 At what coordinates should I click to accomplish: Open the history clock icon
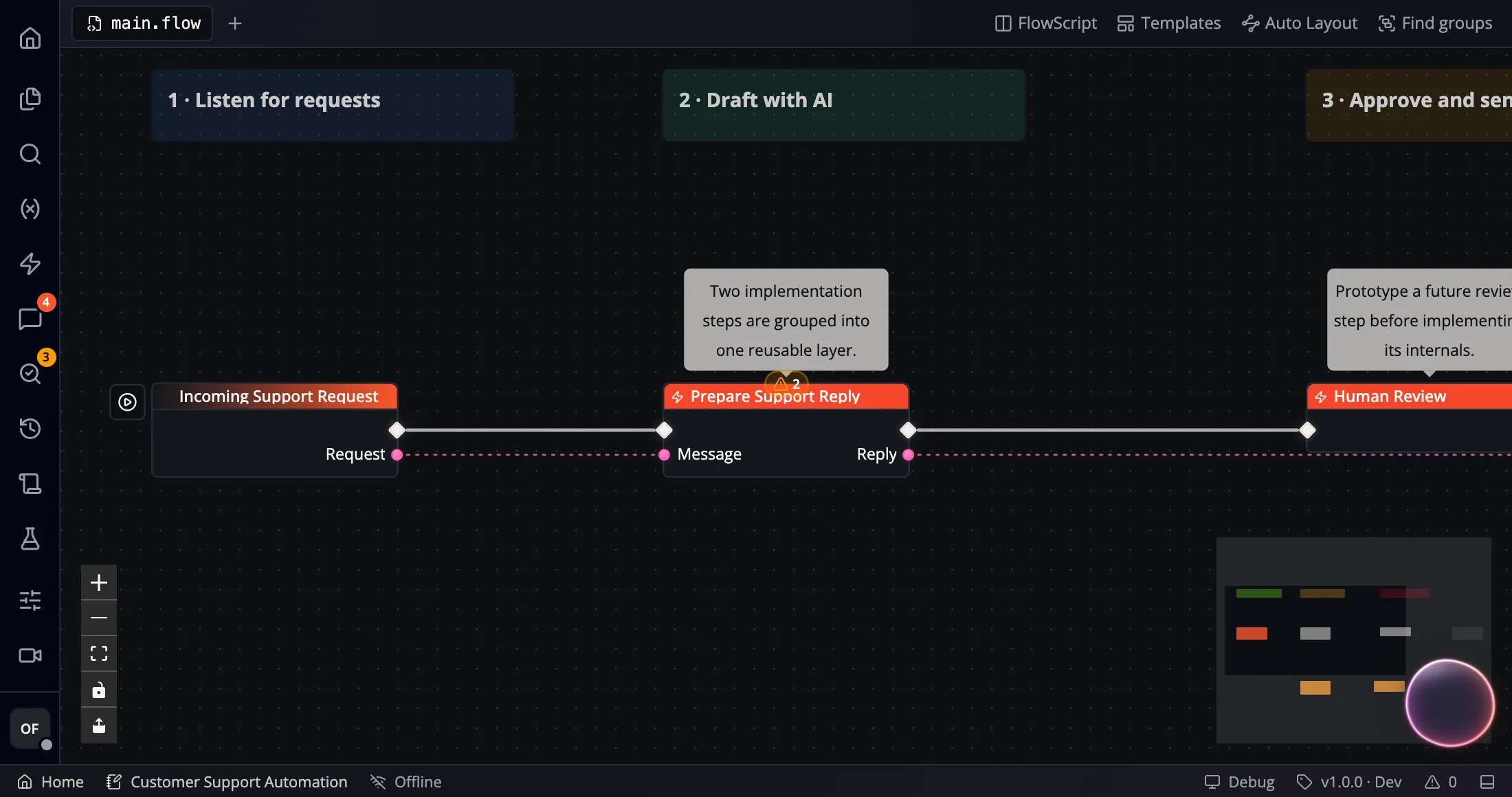pyautogui.click(x=30, y=429)
